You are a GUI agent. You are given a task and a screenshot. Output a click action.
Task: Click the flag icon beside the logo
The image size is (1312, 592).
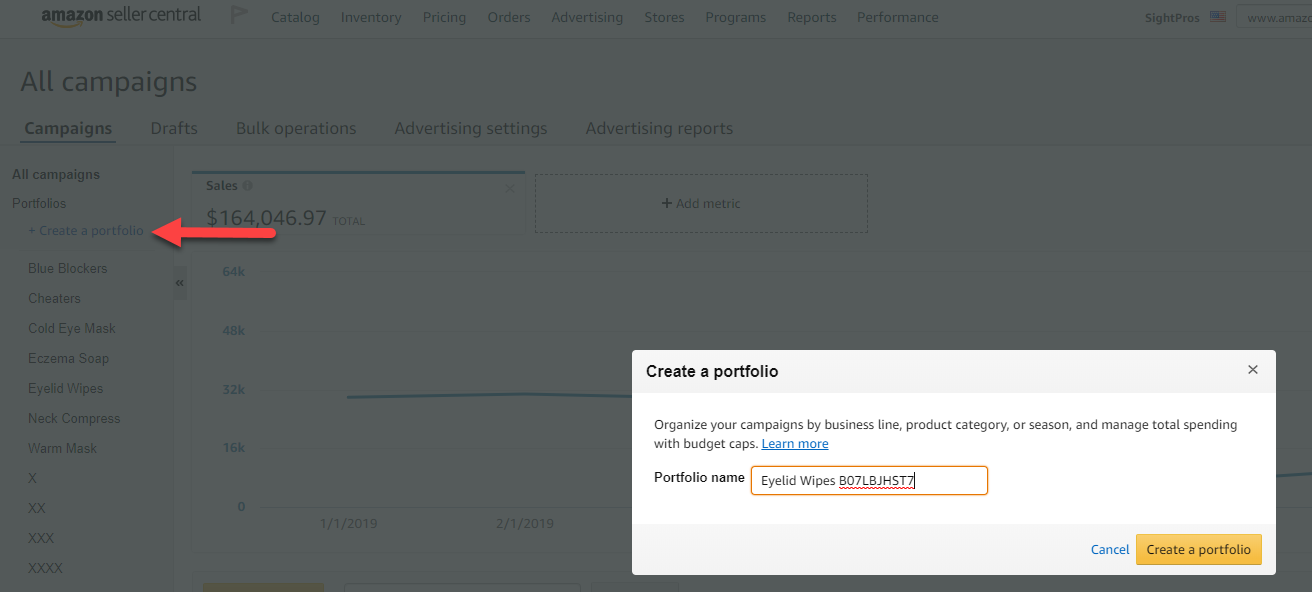point(240,16)
